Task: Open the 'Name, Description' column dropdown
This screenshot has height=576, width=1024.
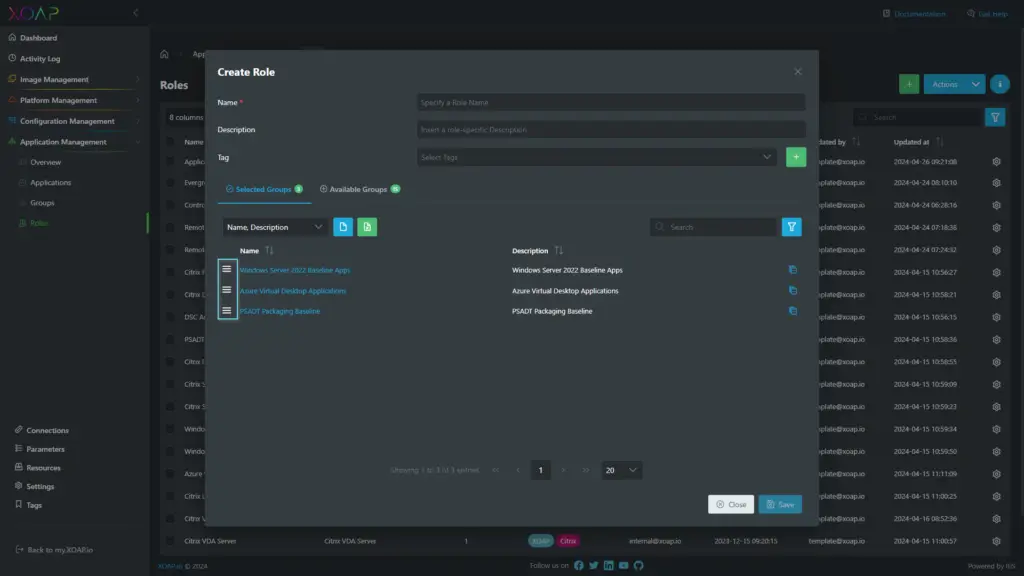Action: (x=274, y=227)
